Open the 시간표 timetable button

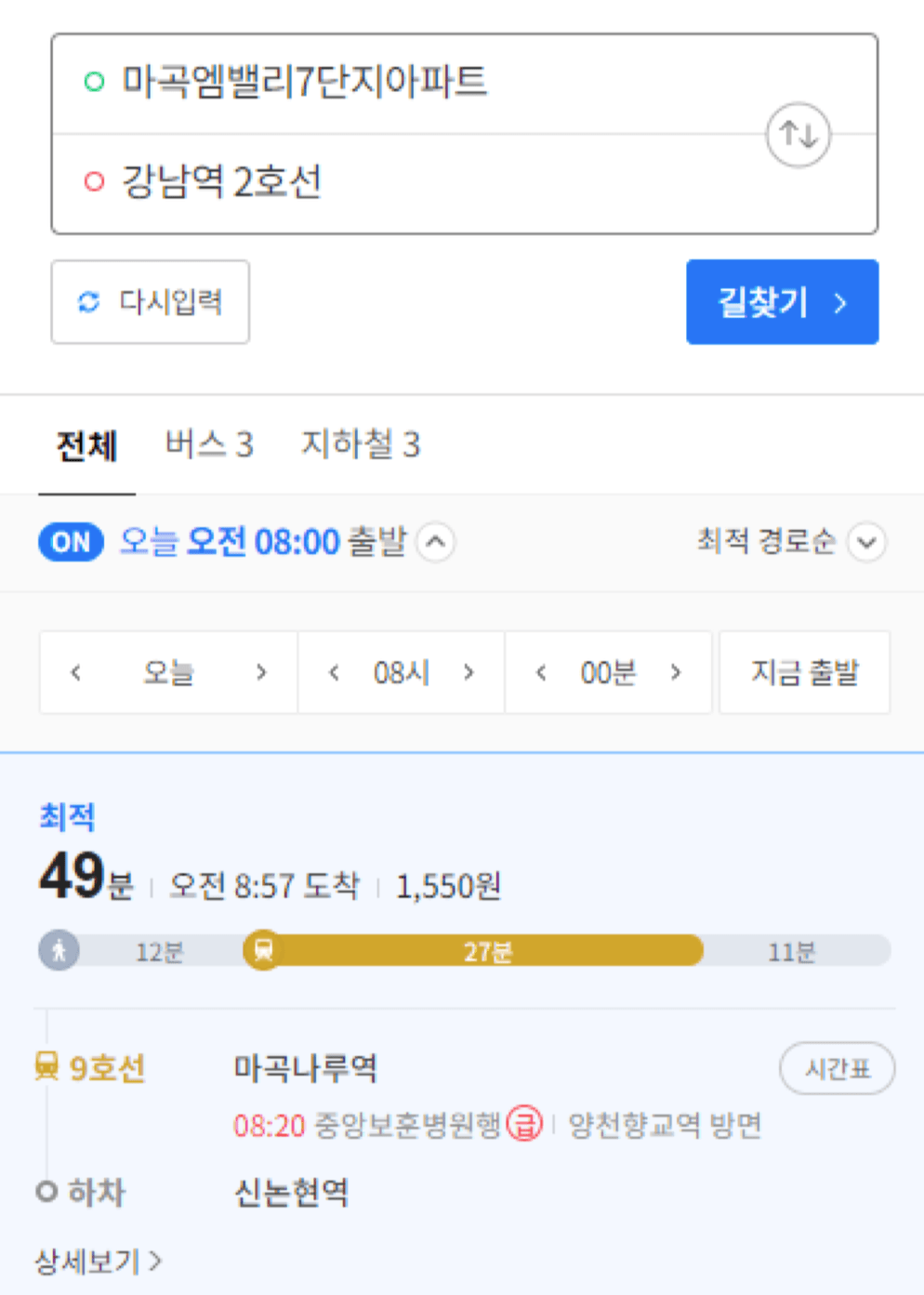838,1068
